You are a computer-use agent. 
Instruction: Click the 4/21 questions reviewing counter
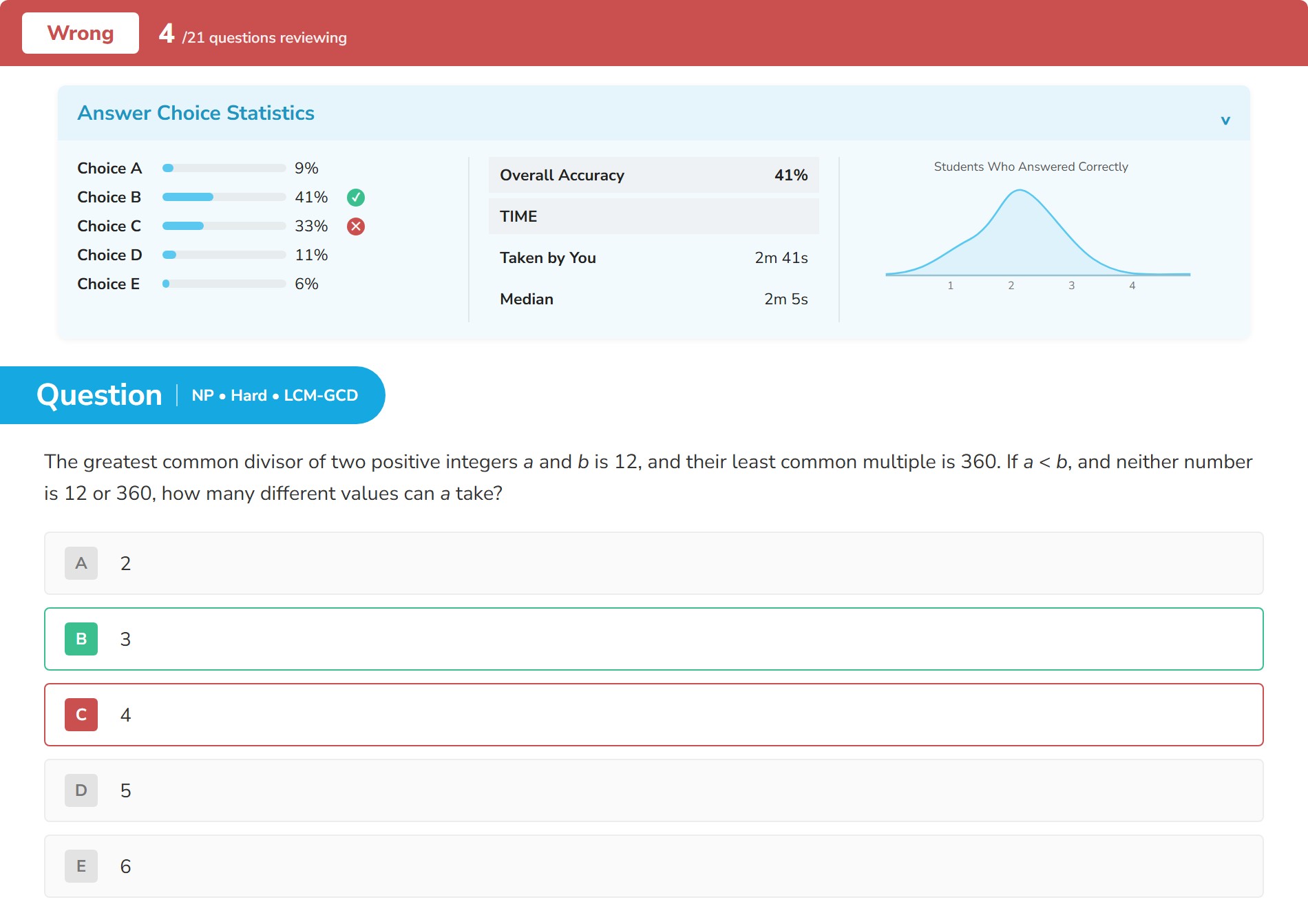(x=253, y=34)
